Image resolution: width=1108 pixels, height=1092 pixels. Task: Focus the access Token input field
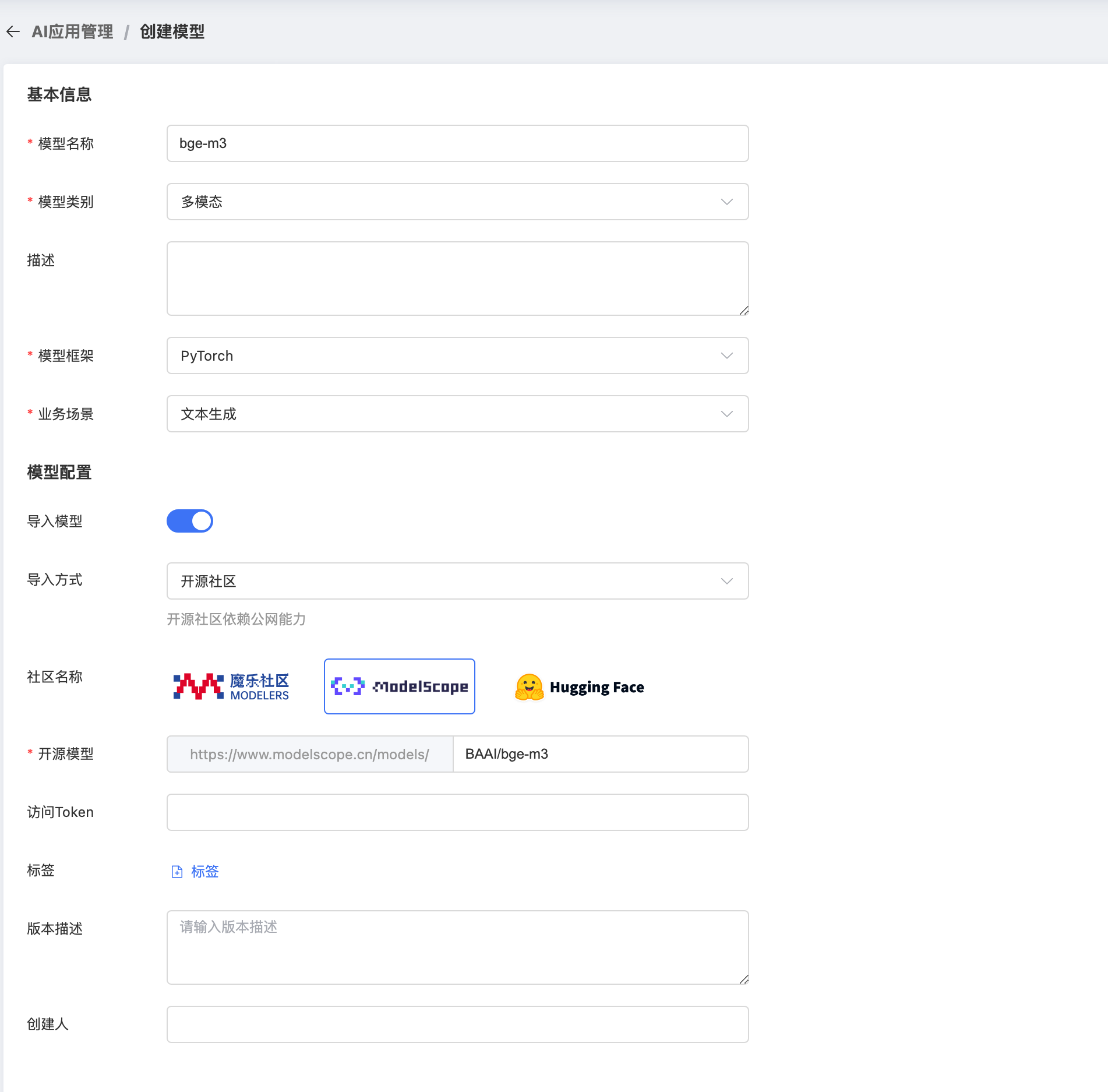pos(457,812)
